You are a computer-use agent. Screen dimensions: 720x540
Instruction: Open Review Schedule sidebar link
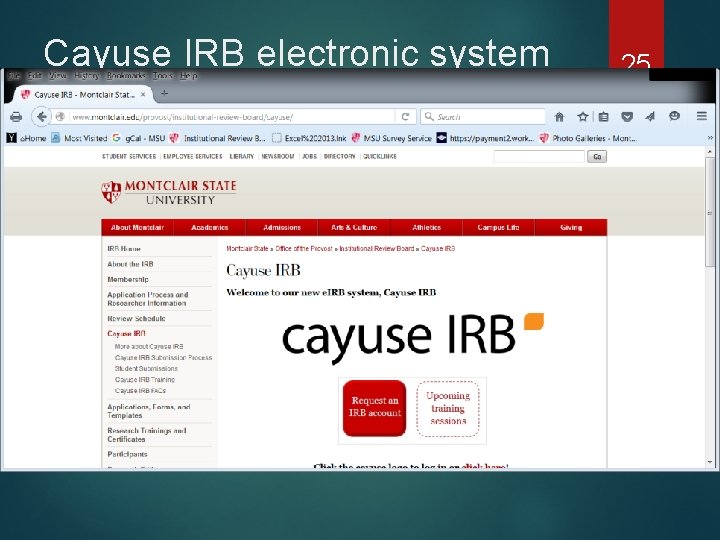pos(136,318)
